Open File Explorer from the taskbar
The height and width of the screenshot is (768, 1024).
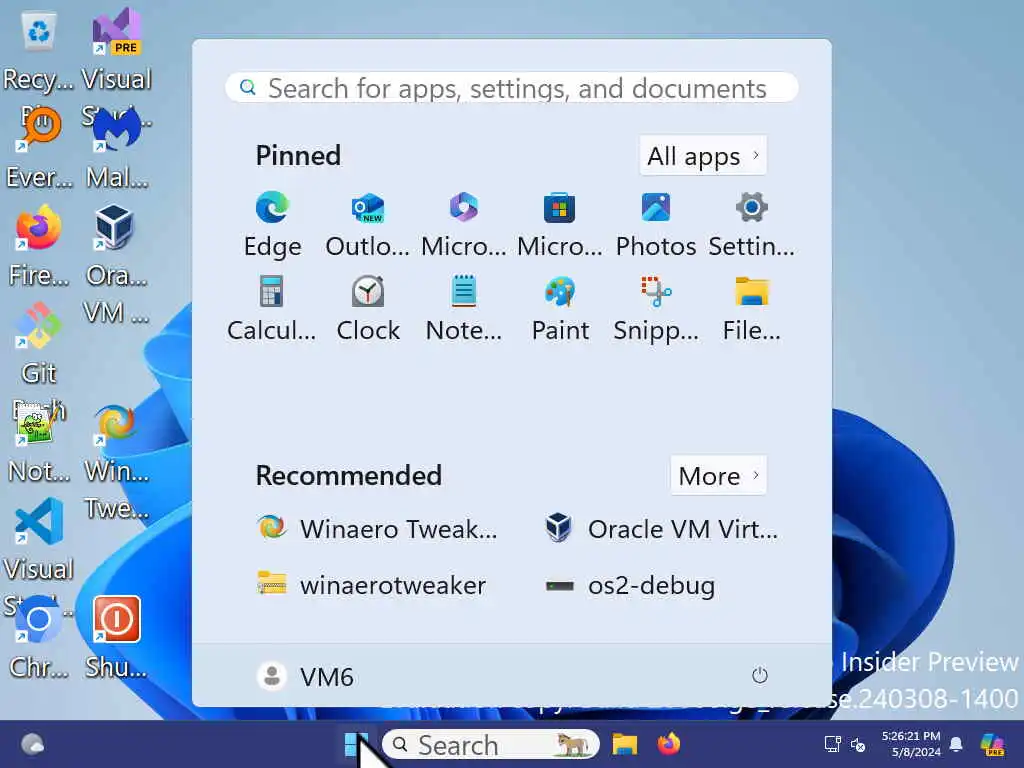pos(624,744)
